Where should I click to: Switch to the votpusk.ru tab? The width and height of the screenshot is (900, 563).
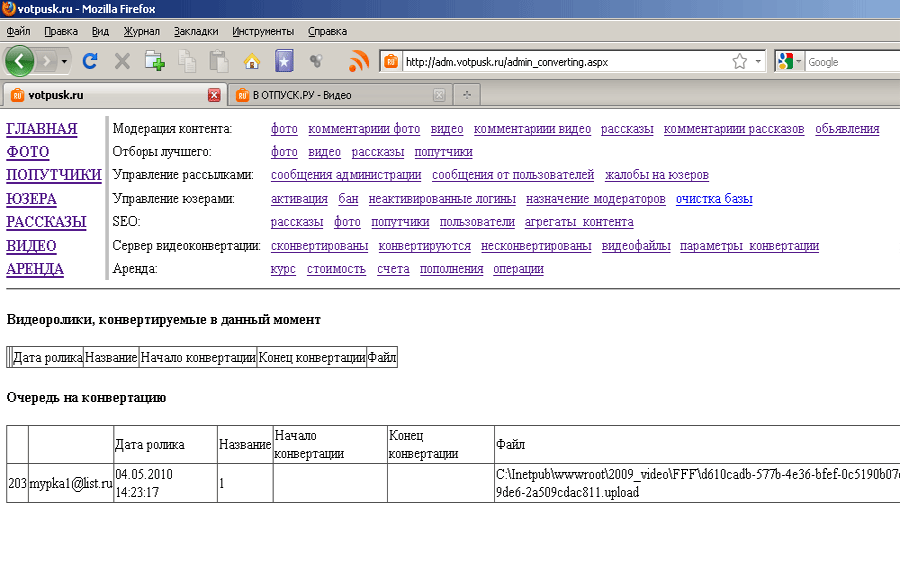point(114,95)
